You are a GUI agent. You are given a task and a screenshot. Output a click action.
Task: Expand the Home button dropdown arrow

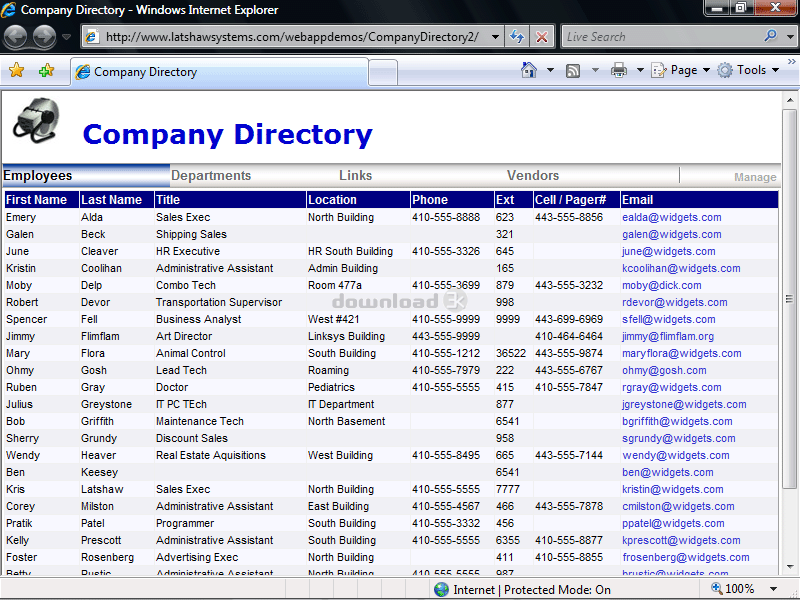coord(551,70)
